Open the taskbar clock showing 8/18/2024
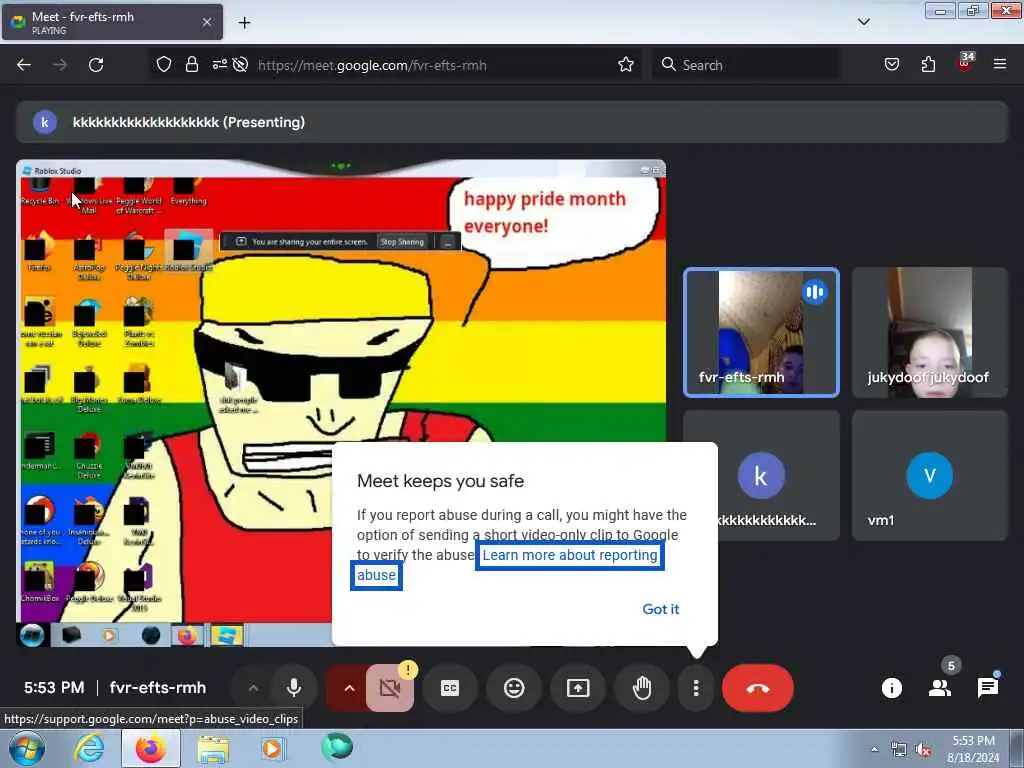The height and width of the screenshot is (768, 1024). tap(973, 749)
